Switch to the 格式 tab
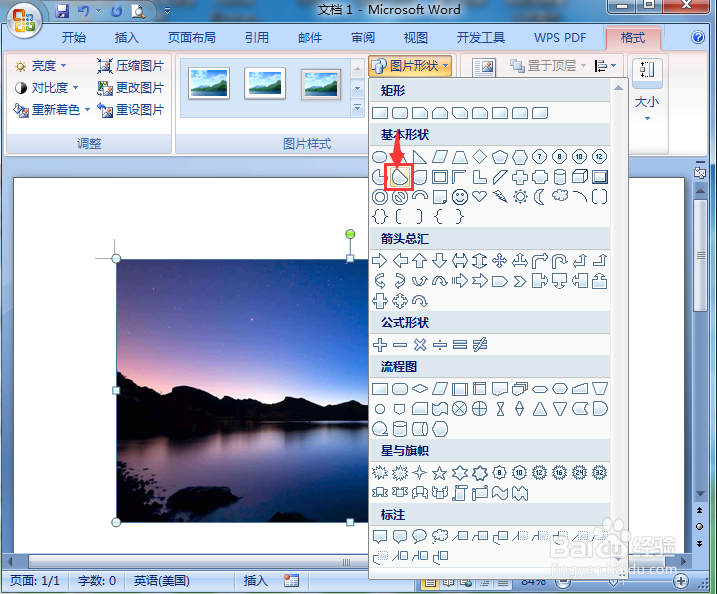 633,37
